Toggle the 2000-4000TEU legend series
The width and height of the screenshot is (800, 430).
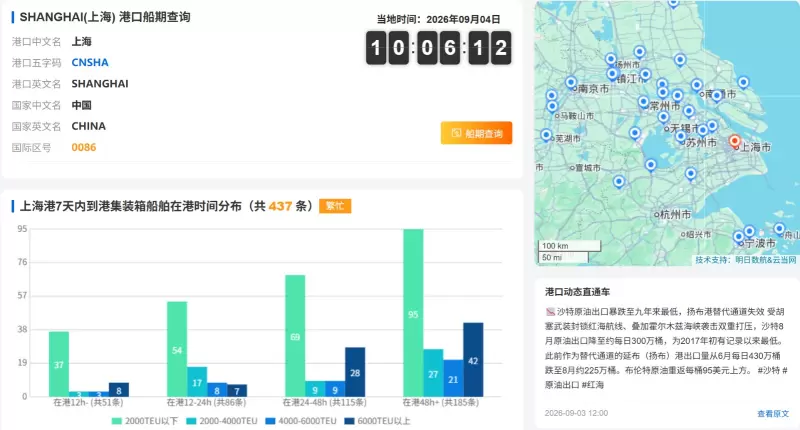click(222, 421)
